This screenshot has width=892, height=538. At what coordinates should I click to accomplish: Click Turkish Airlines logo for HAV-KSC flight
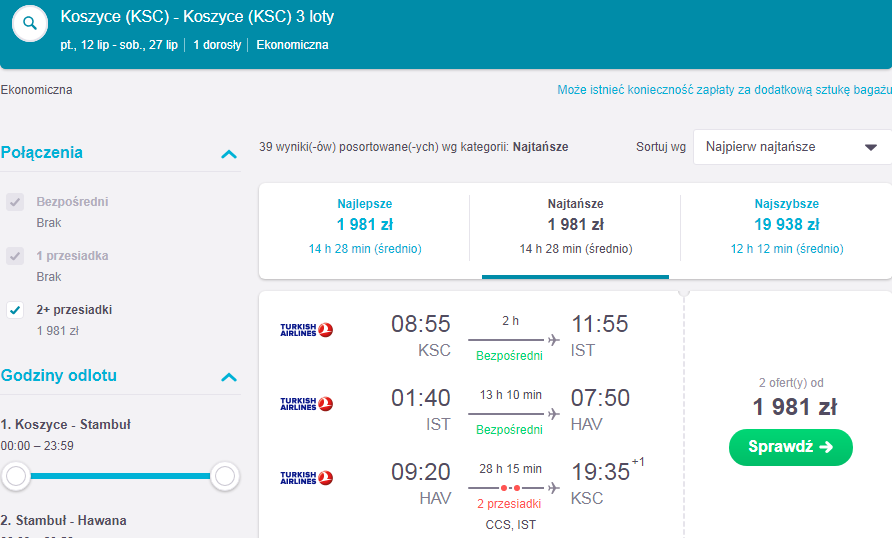click(306, 478)
